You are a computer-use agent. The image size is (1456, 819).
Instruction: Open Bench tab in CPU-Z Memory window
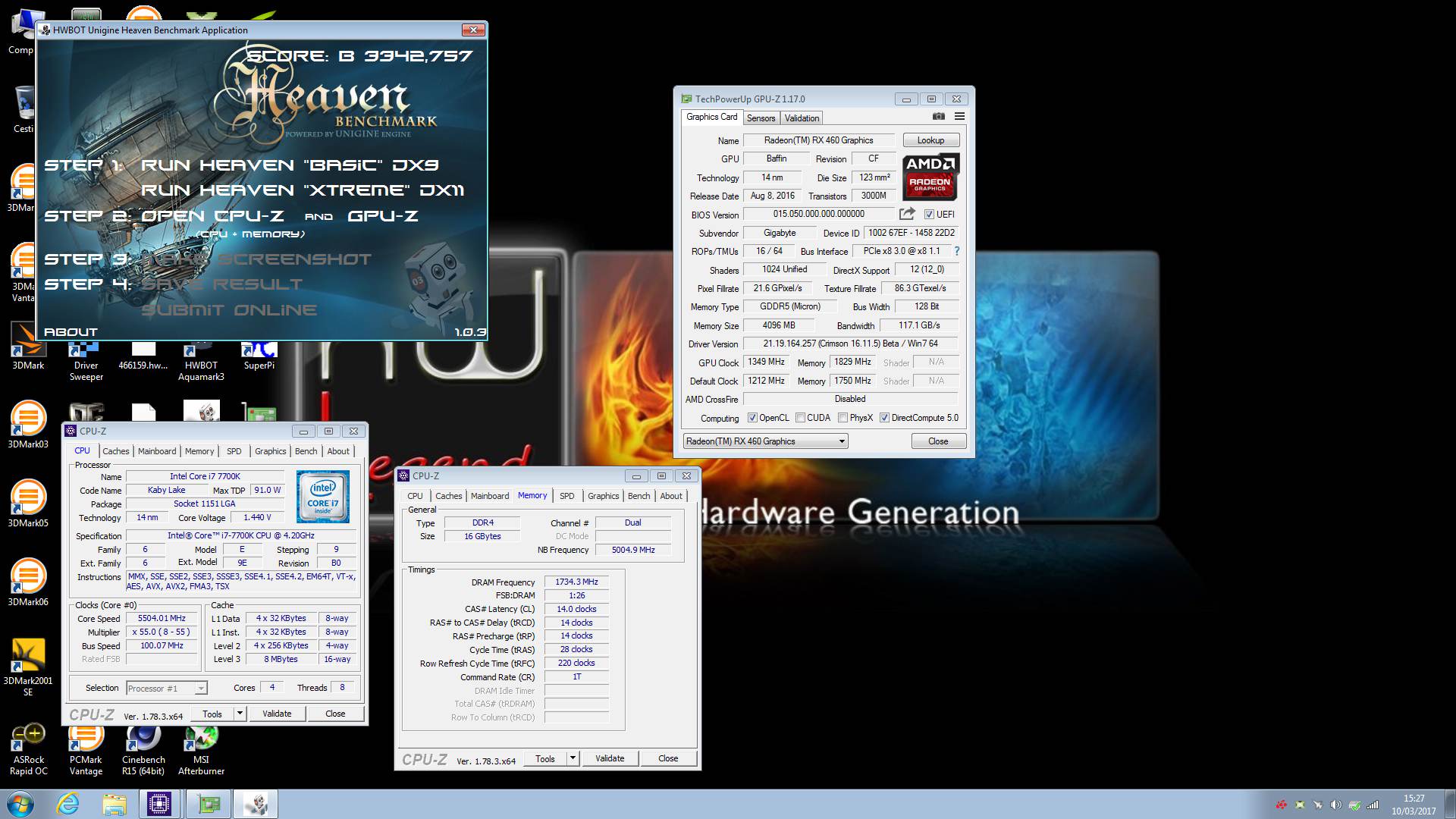click(639, 496)
